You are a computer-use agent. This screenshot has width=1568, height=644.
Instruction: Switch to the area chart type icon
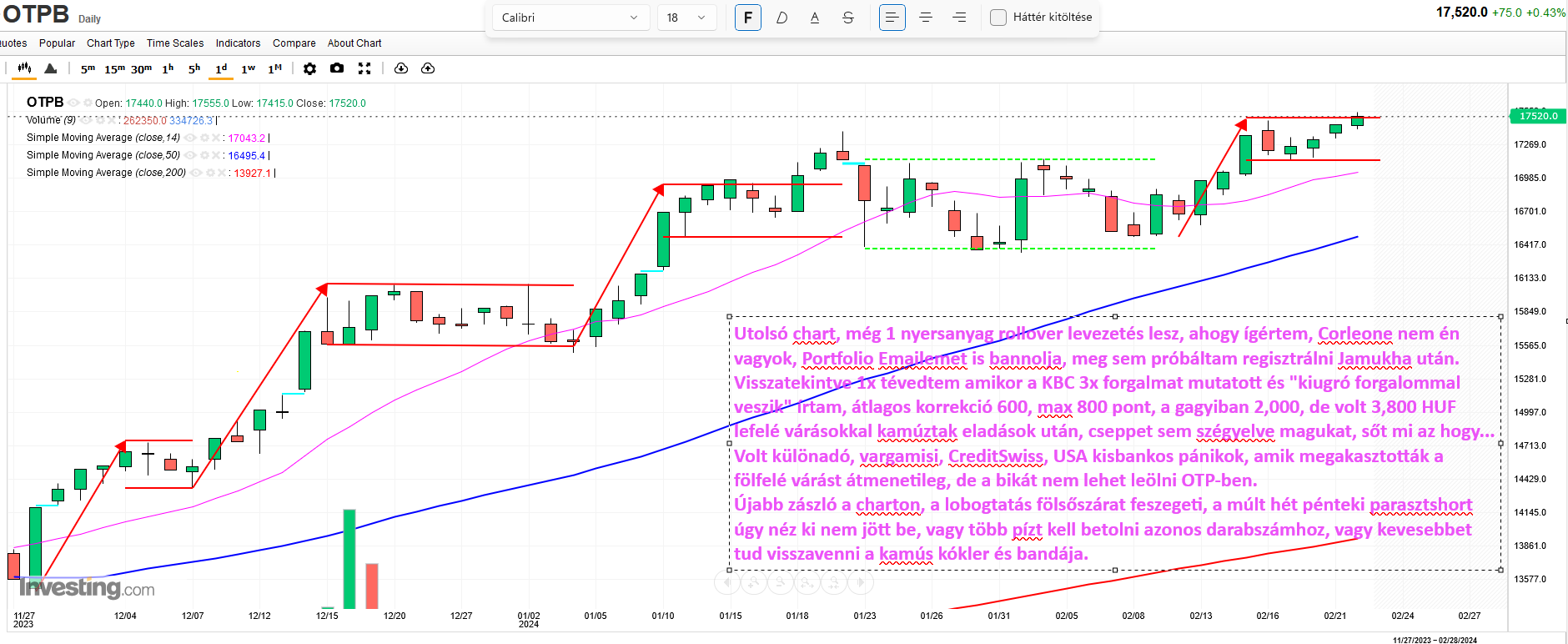click(x=51, y=68)
